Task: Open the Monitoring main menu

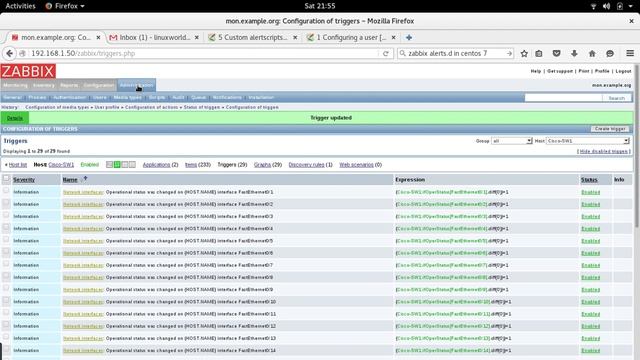Action: pyautogui.click(x=16, y=85)
